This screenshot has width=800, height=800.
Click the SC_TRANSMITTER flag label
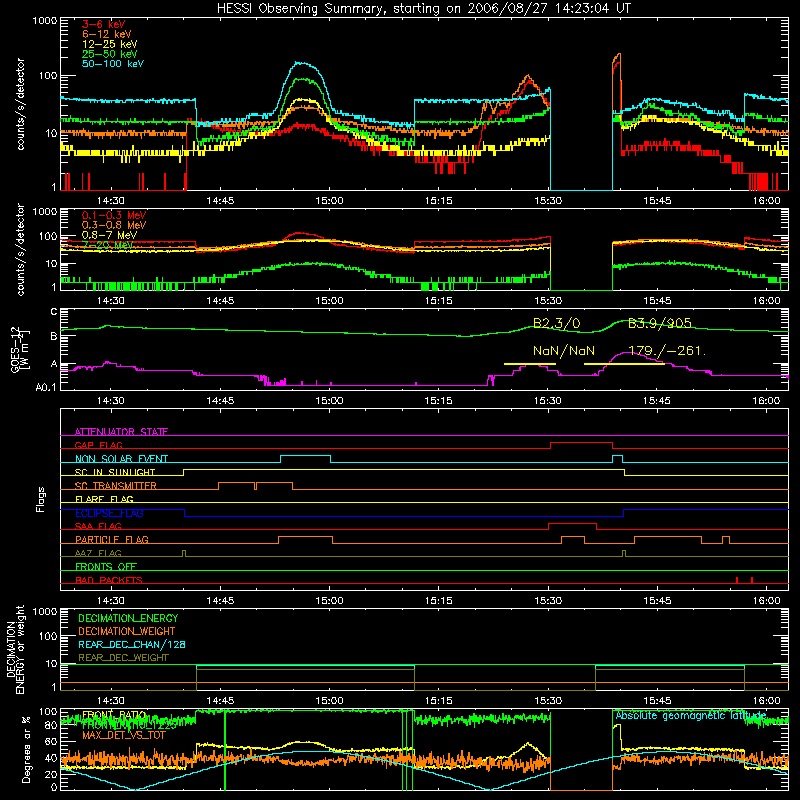(x=115, y=485)
